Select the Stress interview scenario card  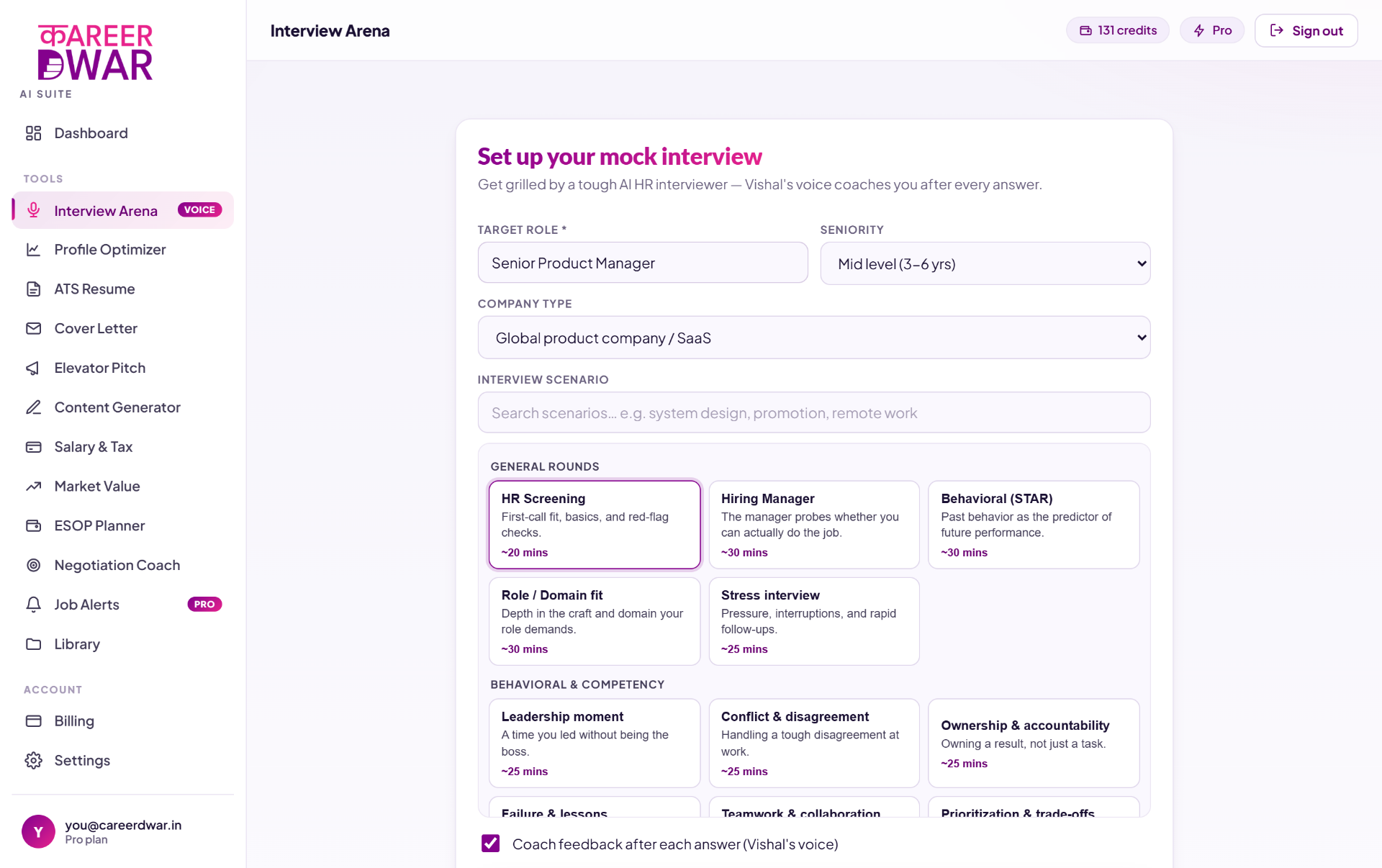(814, 621)
